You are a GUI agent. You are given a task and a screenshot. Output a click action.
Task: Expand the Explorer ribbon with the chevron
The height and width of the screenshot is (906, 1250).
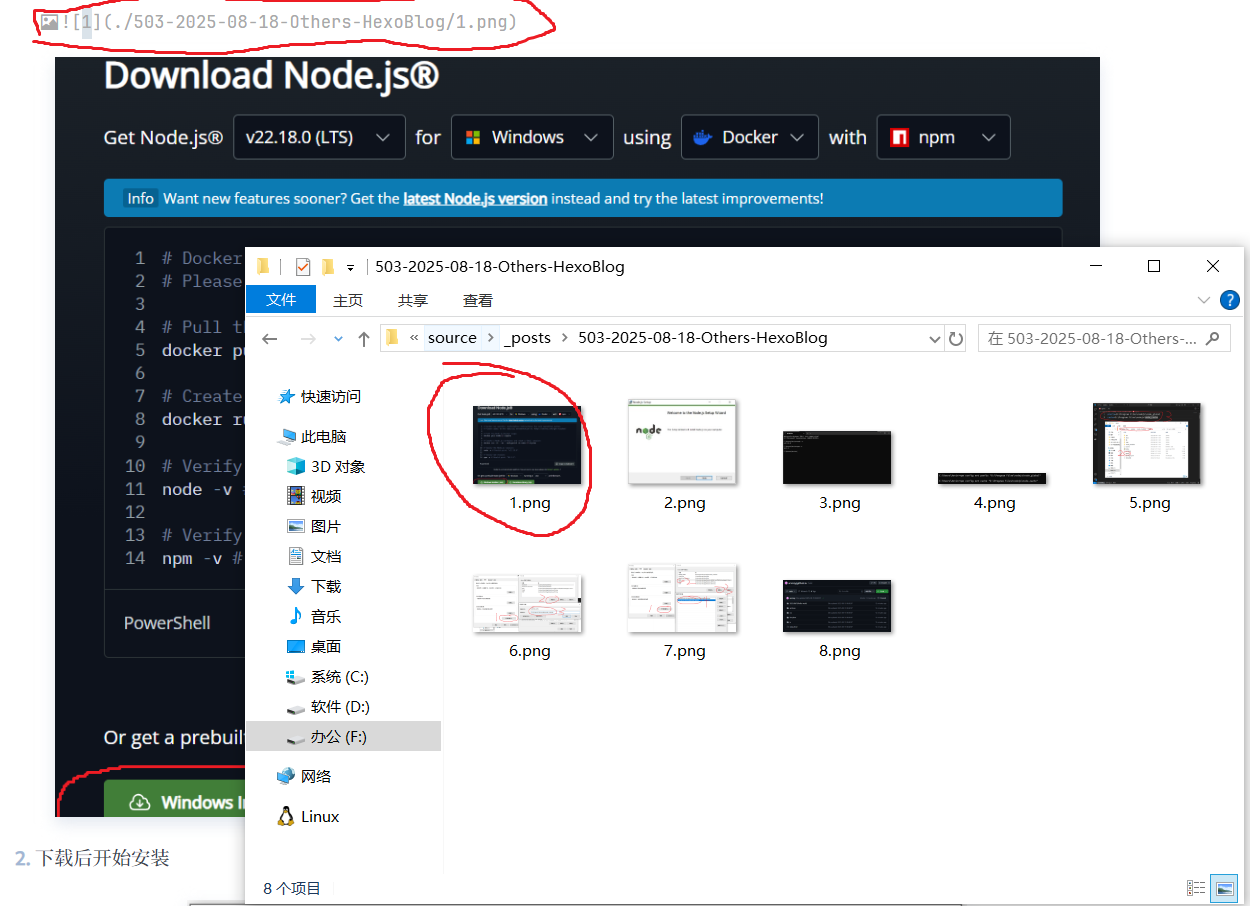click(x=1204, y=300)
